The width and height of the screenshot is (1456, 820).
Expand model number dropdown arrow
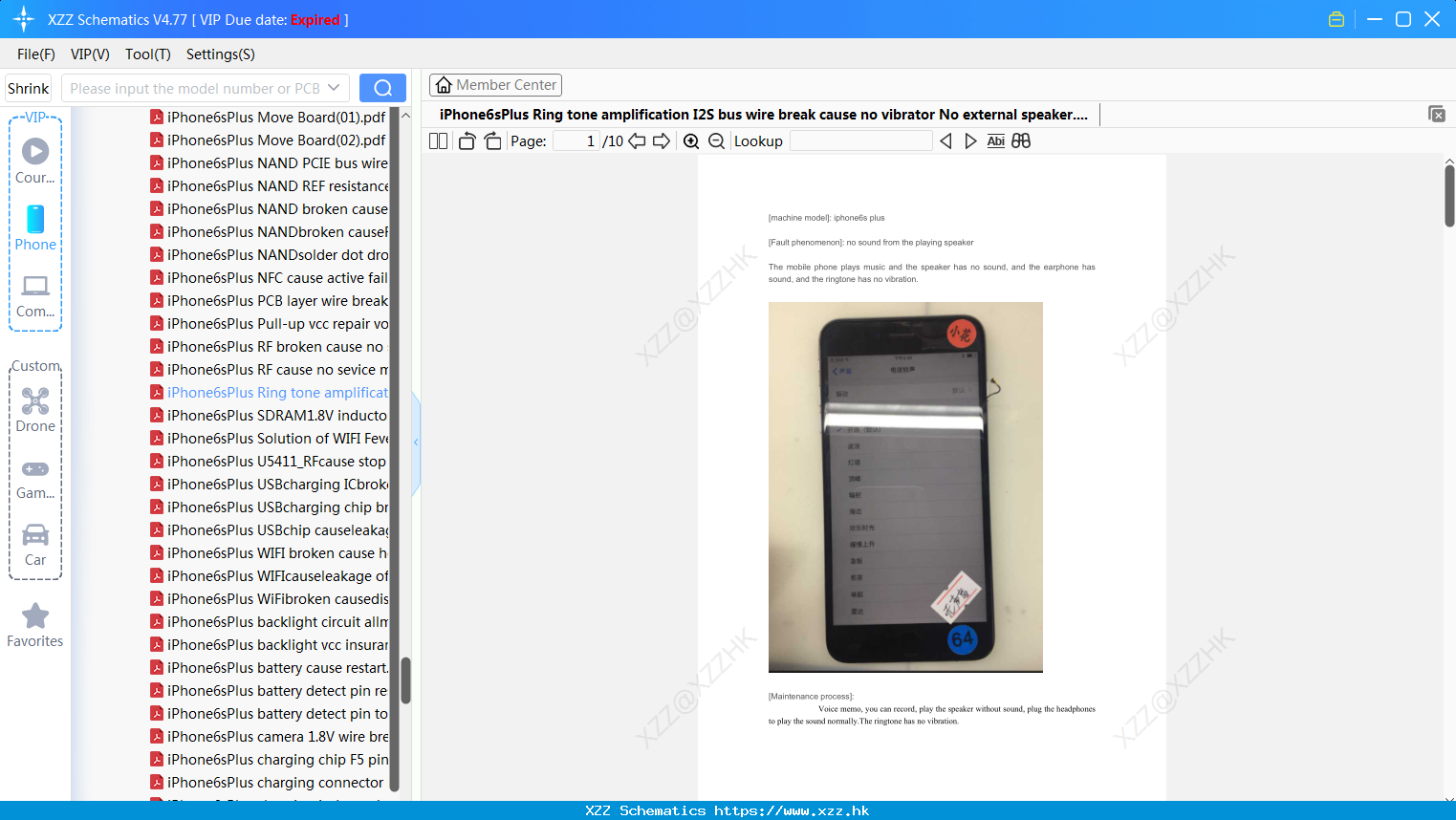click(x=334, y=88)
